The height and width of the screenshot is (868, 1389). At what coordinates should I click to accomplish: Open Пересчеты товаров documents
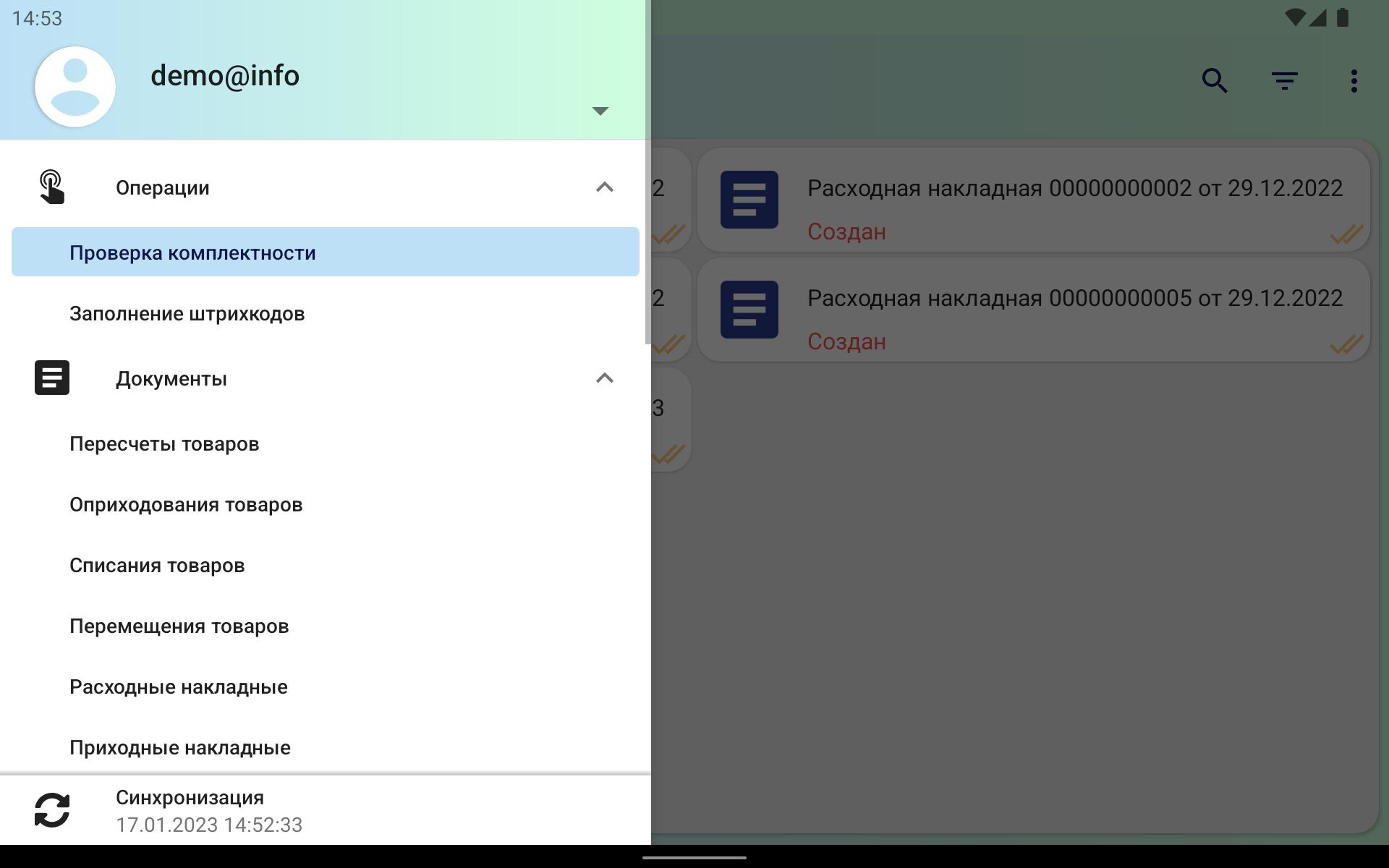click(164, 444)
